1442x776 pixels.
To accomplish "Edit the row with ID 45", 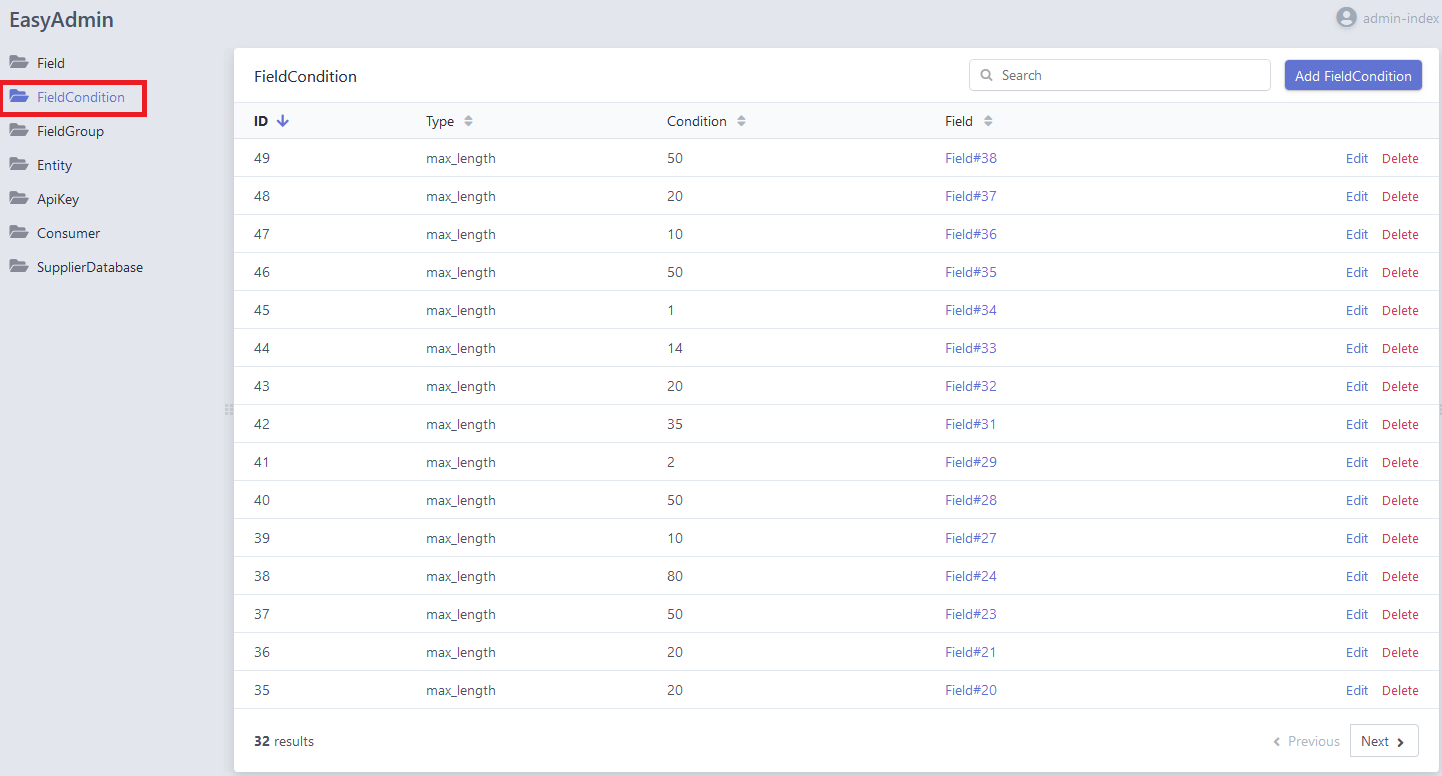I will point(1356,310).
